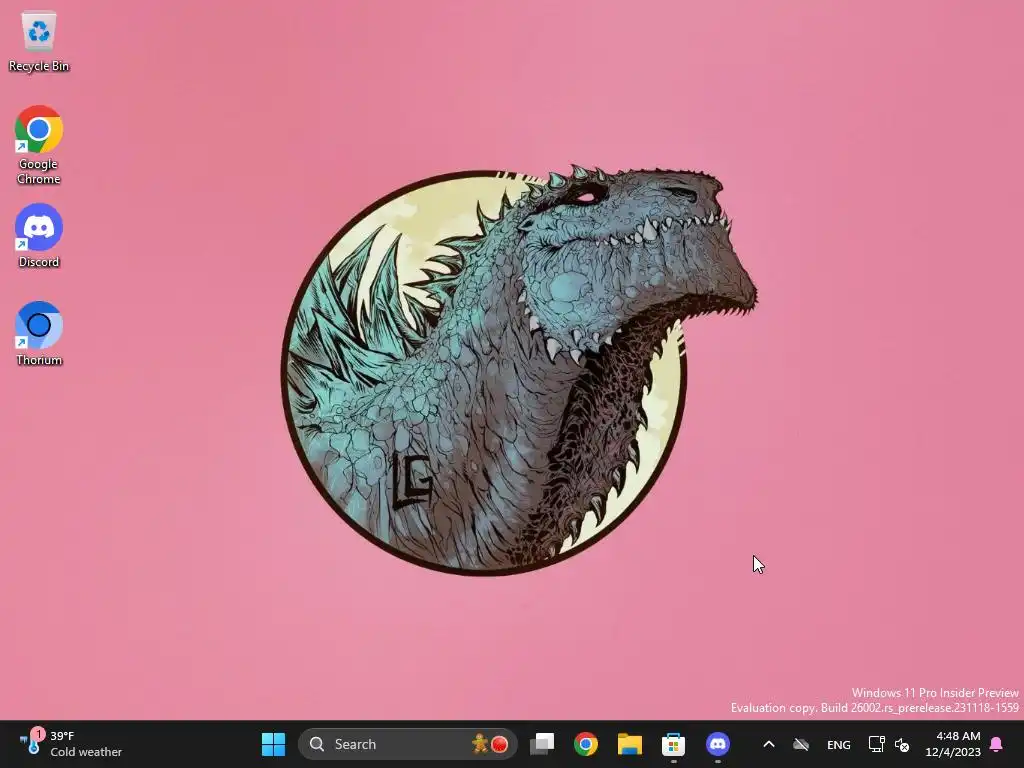The image size is (1024, 768).
Task: Select the Thorium desktop shortcut
Action: point(39,334)
